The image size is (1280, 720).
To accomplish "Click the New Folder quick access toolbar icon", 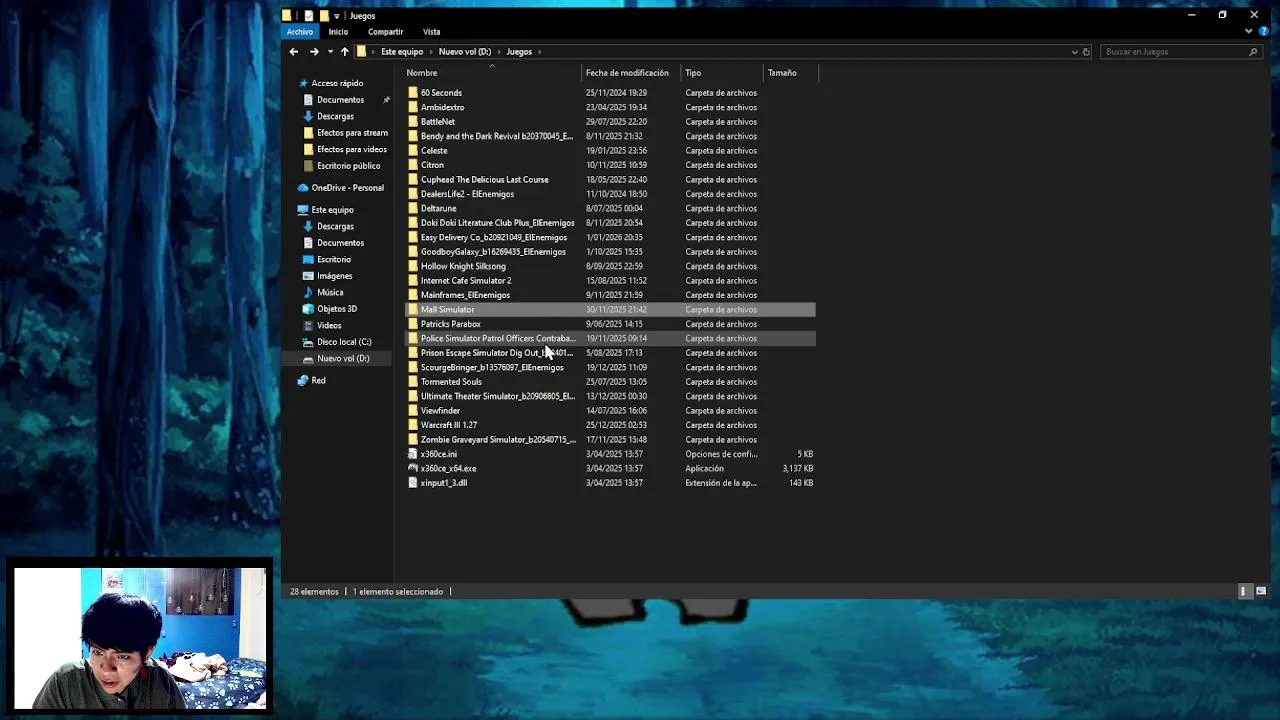I will (324, 15).
